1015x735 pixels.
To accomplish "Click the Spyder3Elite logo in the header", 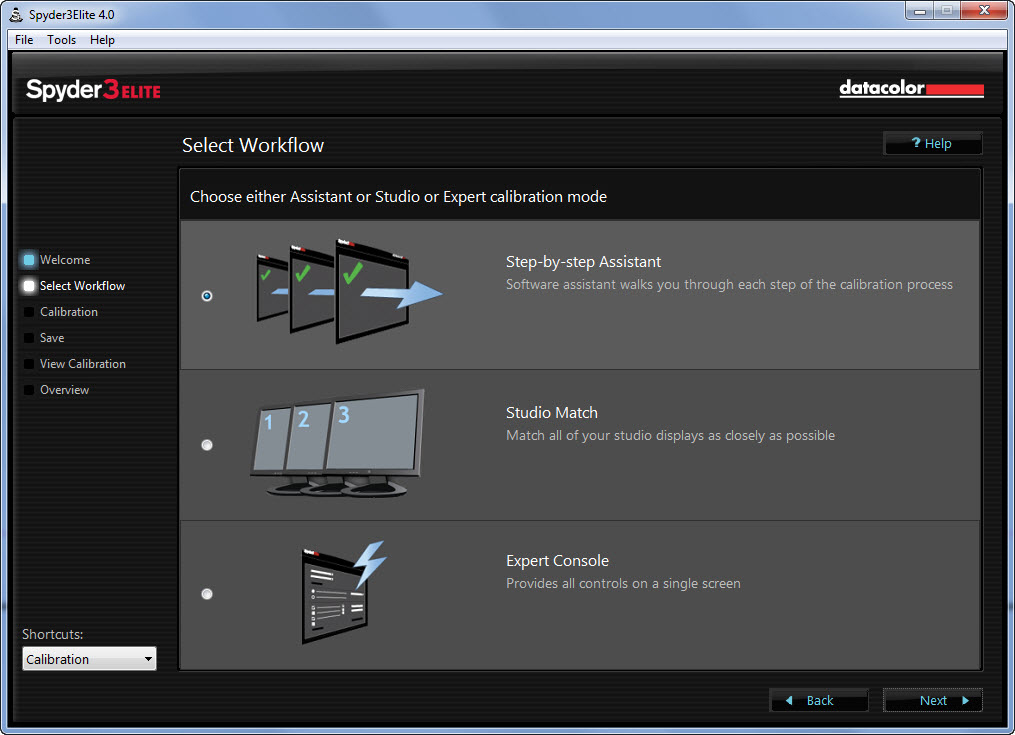I will [93, 90].
